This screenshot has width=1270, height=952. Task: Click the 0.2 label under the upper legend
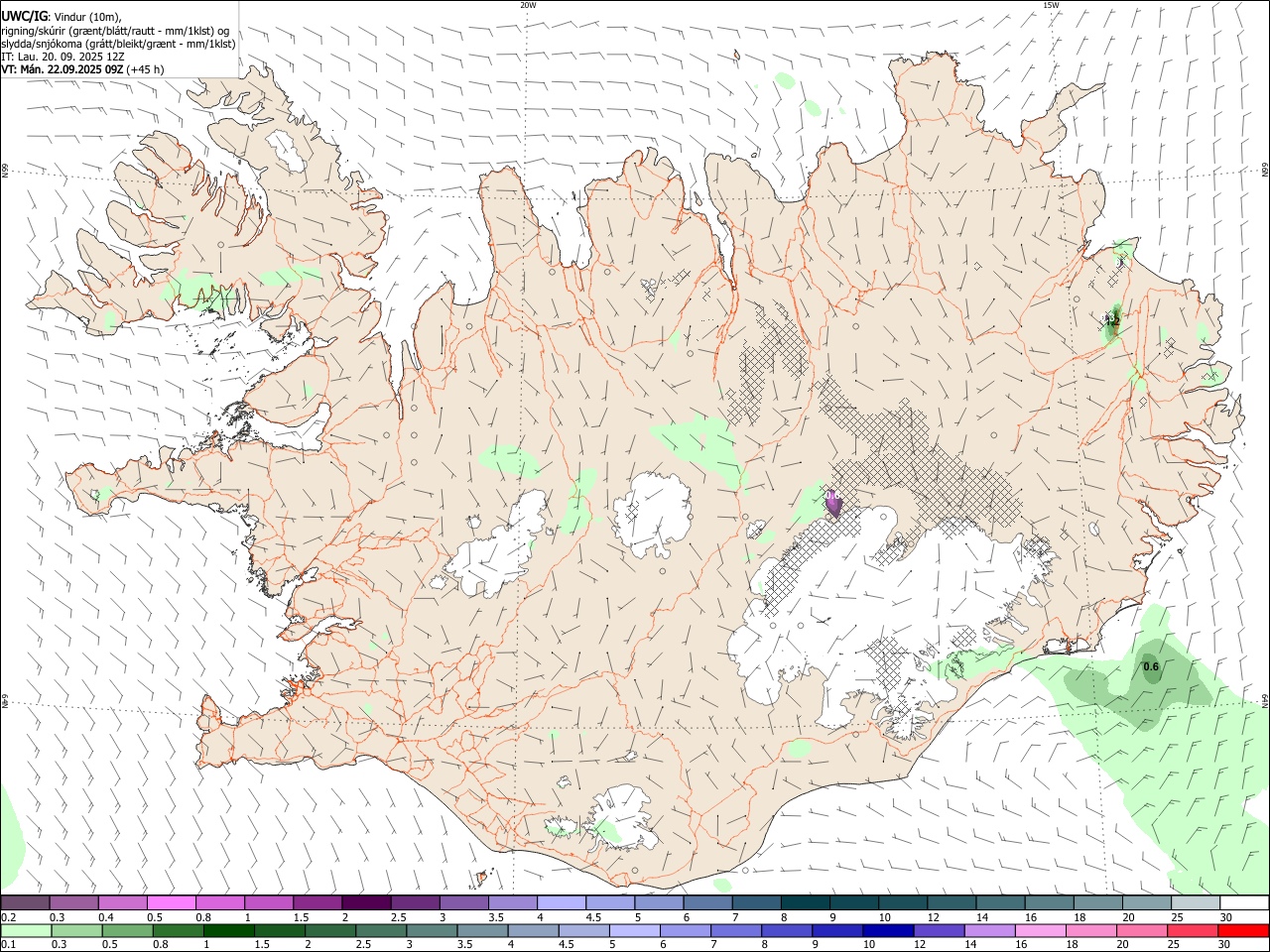8,917
